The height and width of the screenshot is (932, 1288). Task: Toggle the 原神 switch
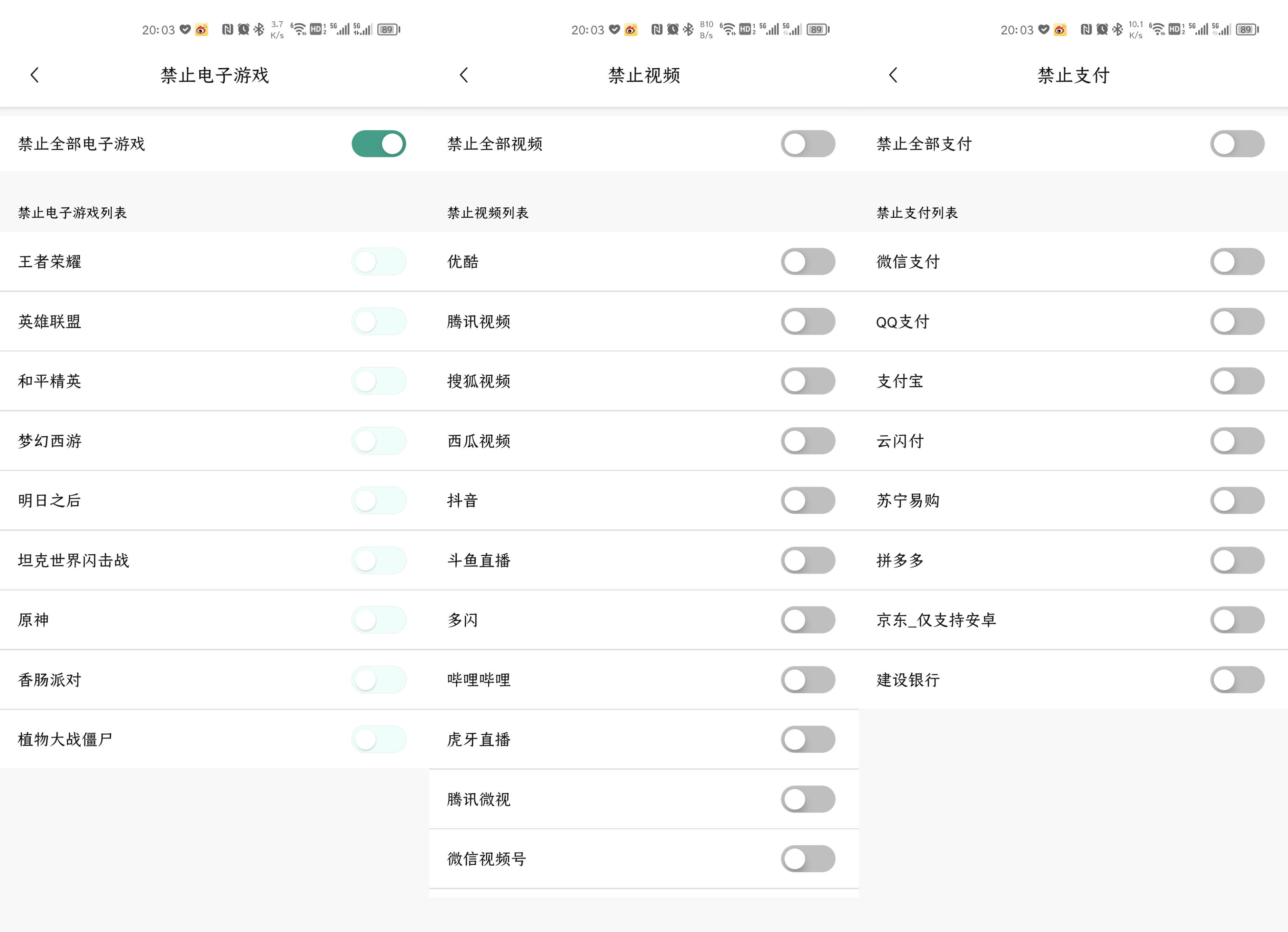[x=379, y=620]
